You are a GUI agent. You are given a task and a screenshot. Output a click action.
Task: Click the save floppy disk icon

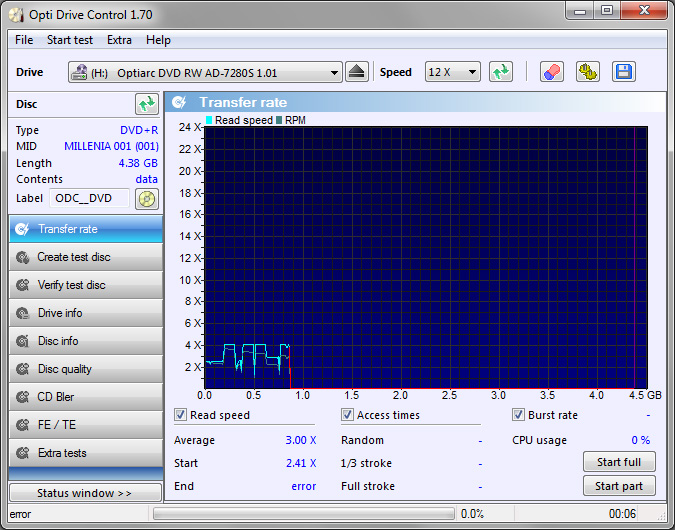[624, 72]
